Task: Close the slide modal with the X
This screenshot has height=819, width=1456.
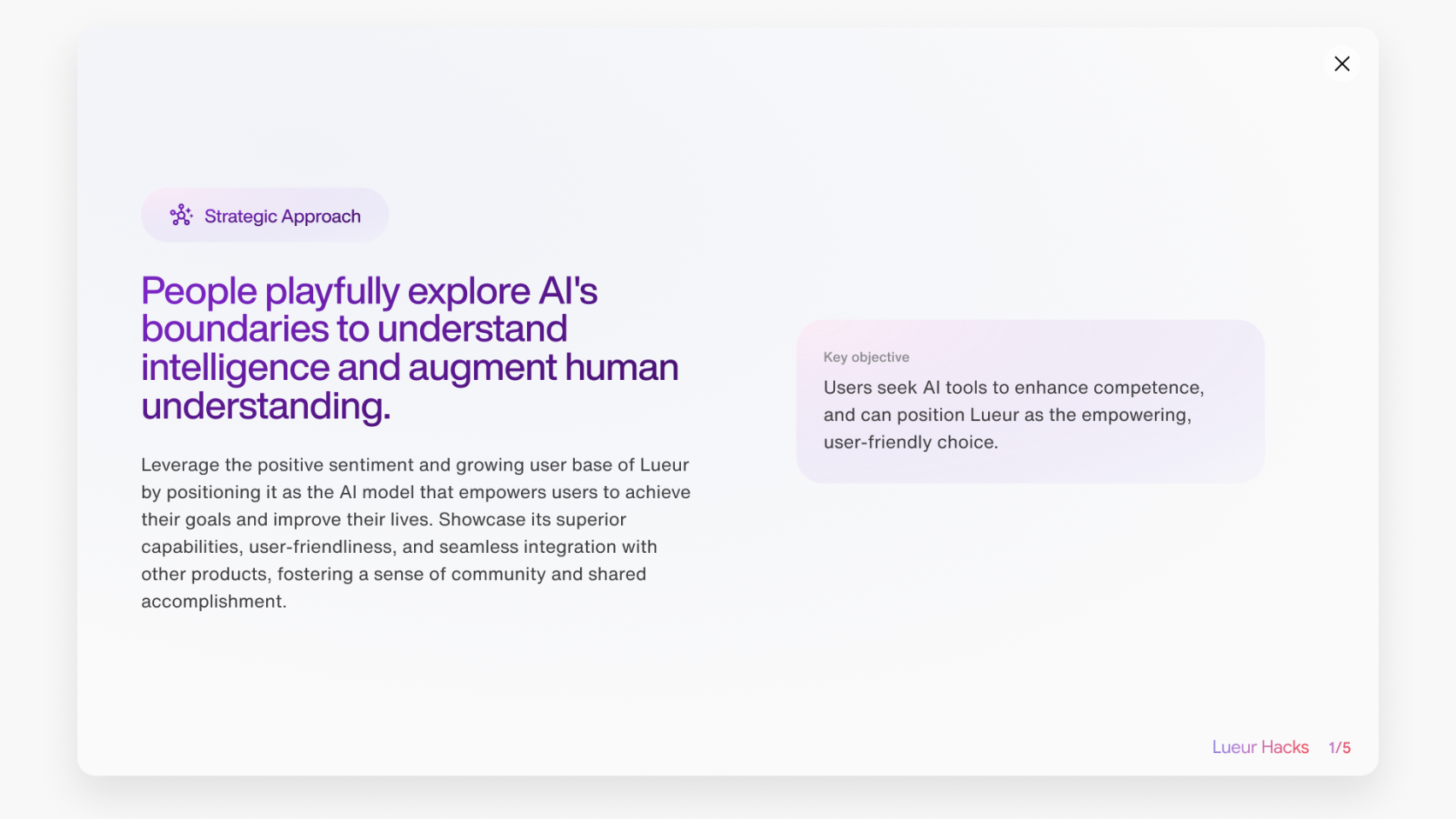Action: [x=1341, y=64]
